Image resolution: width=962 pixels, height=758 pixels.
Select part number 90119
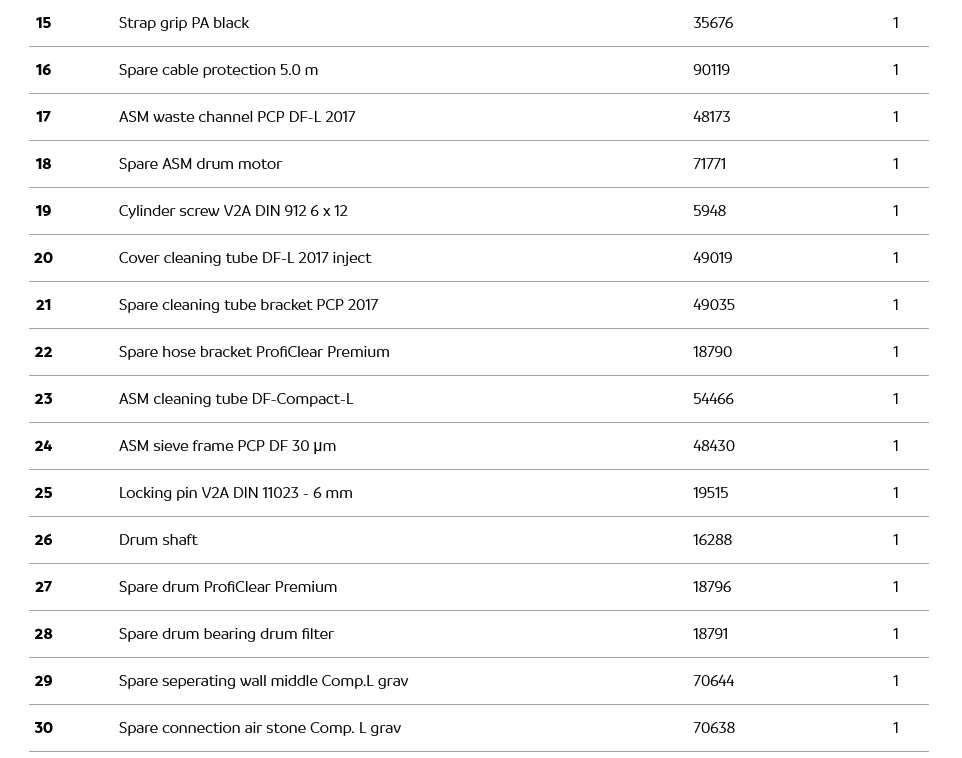click(x=711, y=70)
